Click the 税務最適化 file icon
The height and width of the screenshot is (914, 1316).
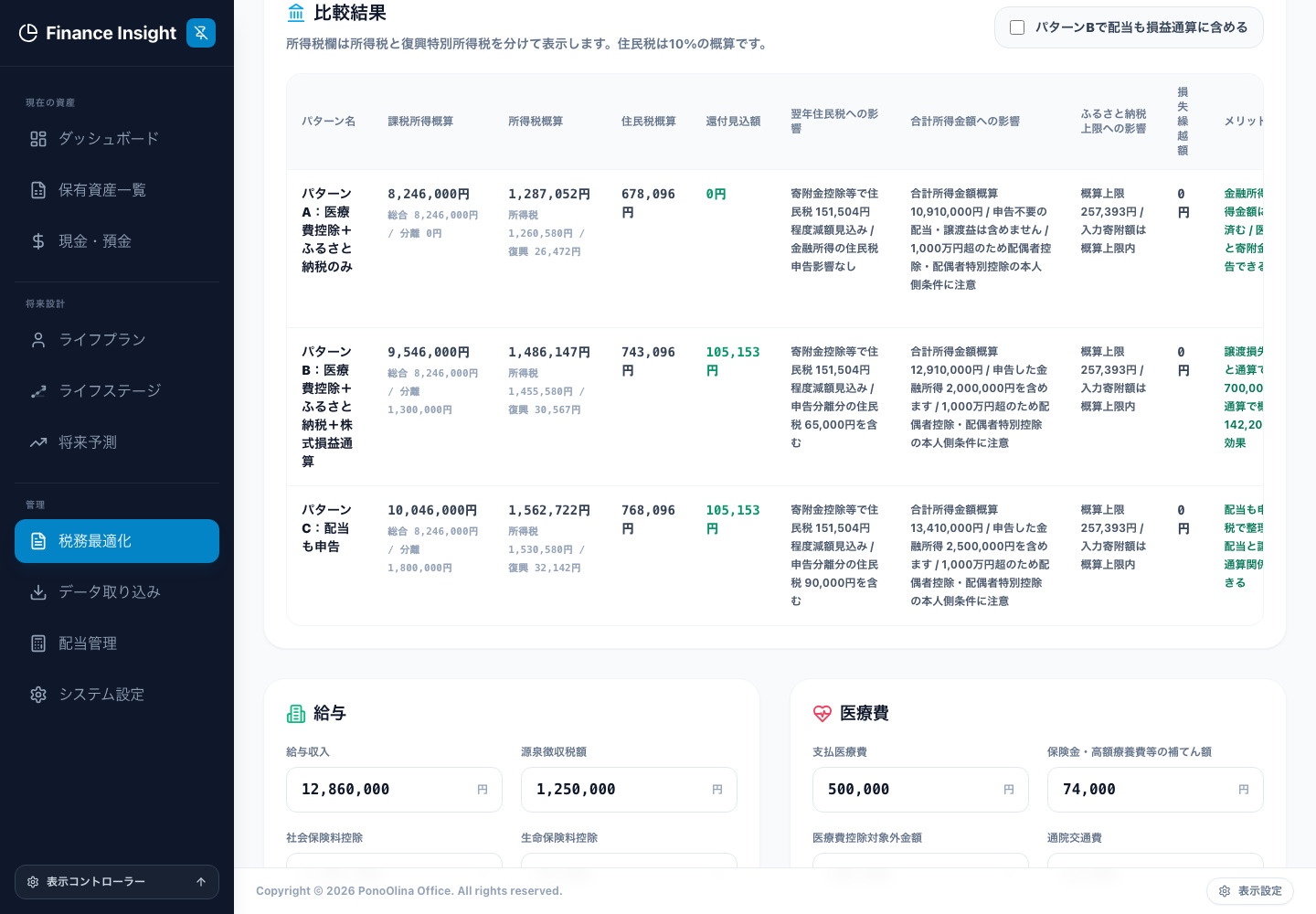pyautogui.click(x=38, y=541)
